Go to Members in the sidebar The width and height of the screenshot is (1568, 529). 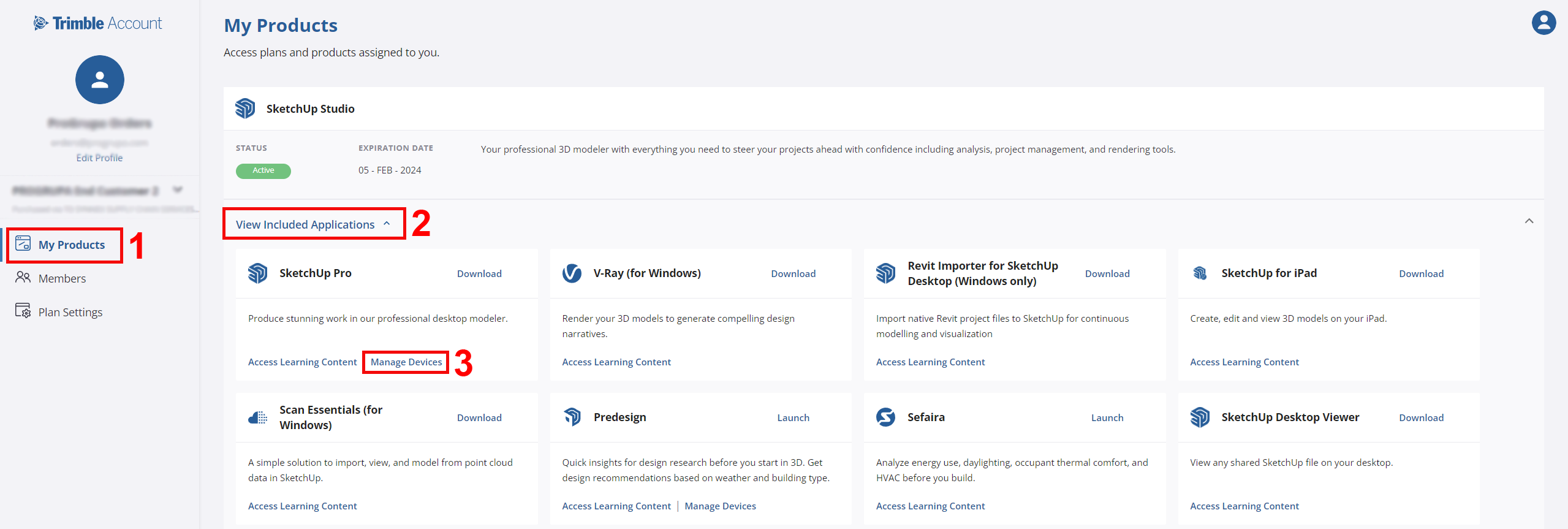[x=62, y=278]
